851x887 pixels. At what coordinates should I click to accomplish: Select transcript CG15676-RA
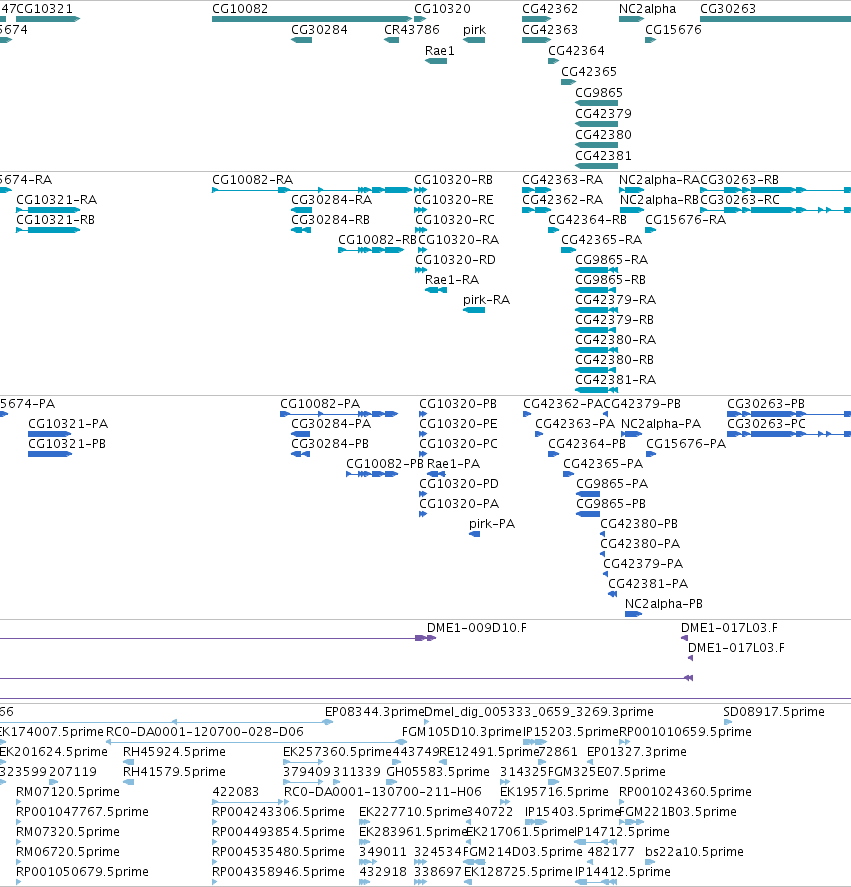651,230
